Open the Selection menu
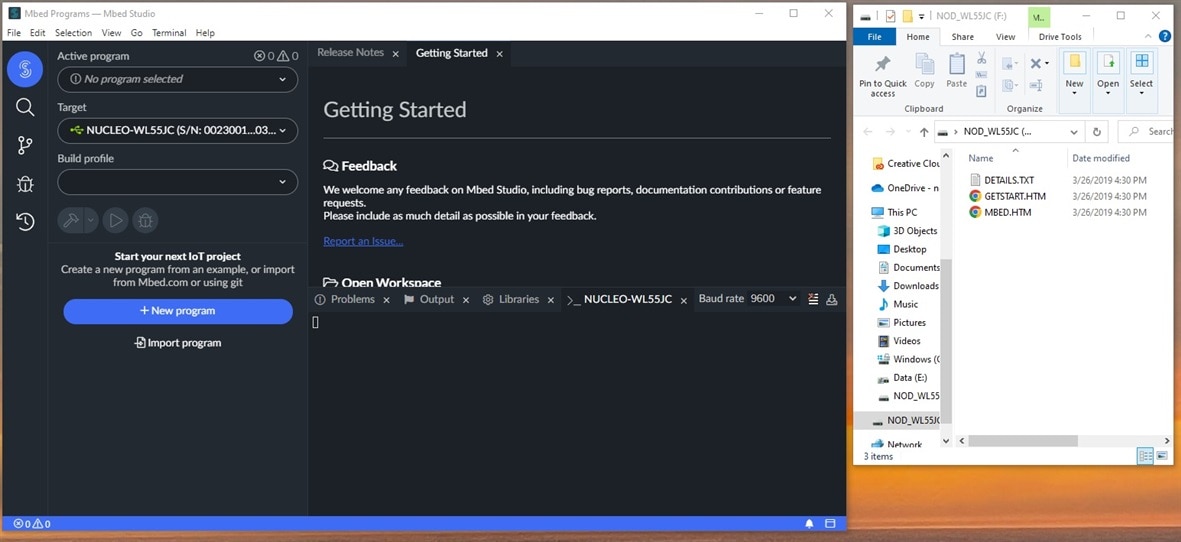The width and height of the screenshot is (1181, 542). point(74,33)
